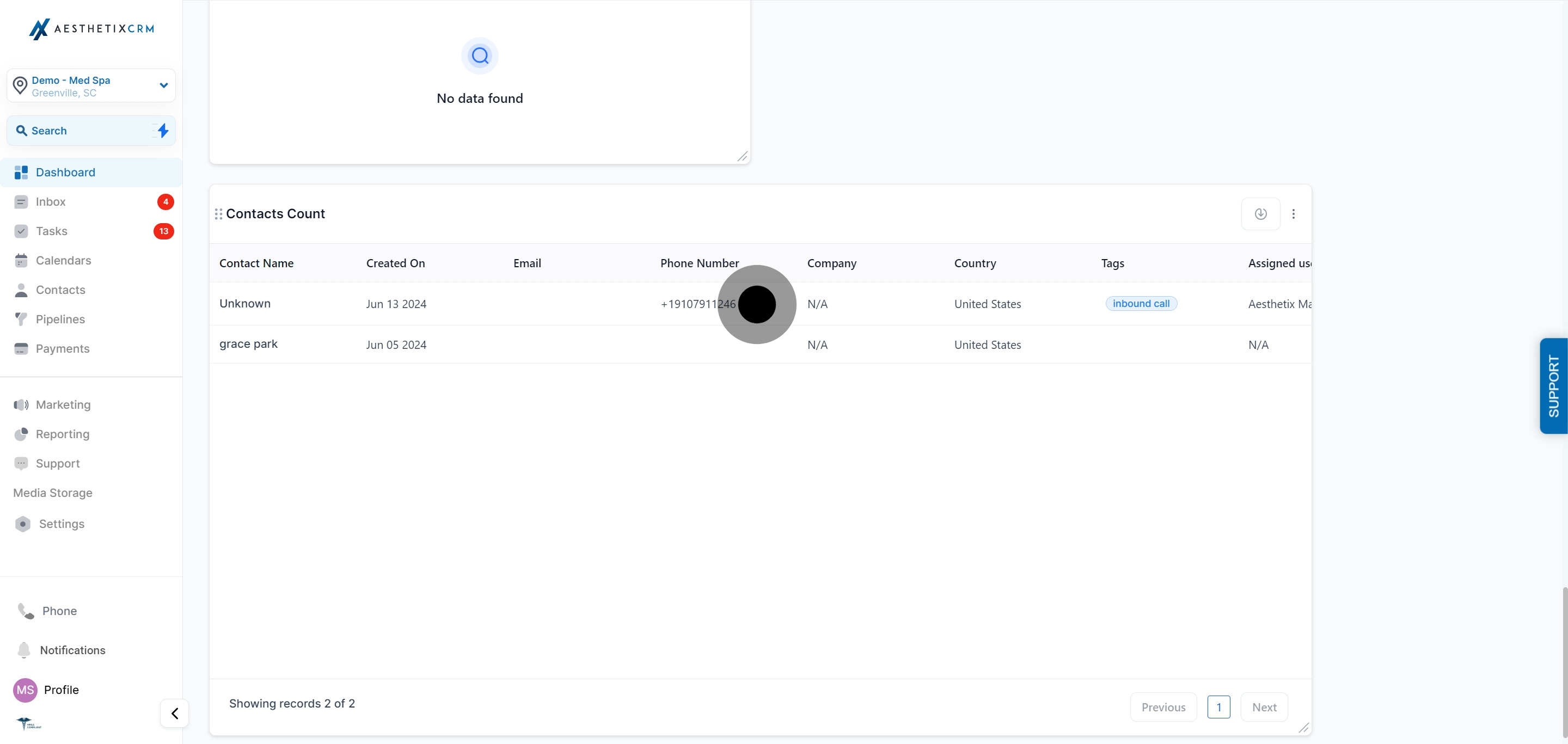This screenshot has height=744, width=1568.
Task: Open the Inbox menu item
Action: pos(51,202)
